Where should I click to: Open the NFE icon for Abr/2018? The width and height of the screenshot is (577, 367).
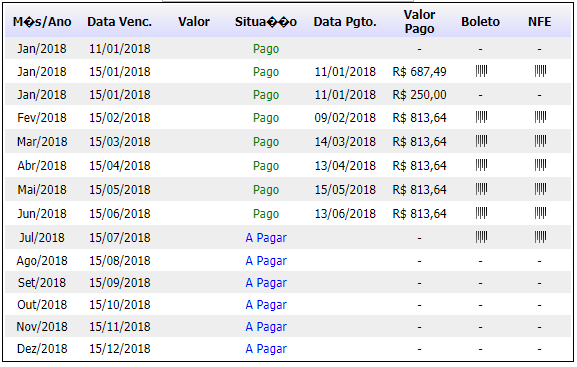540,165
